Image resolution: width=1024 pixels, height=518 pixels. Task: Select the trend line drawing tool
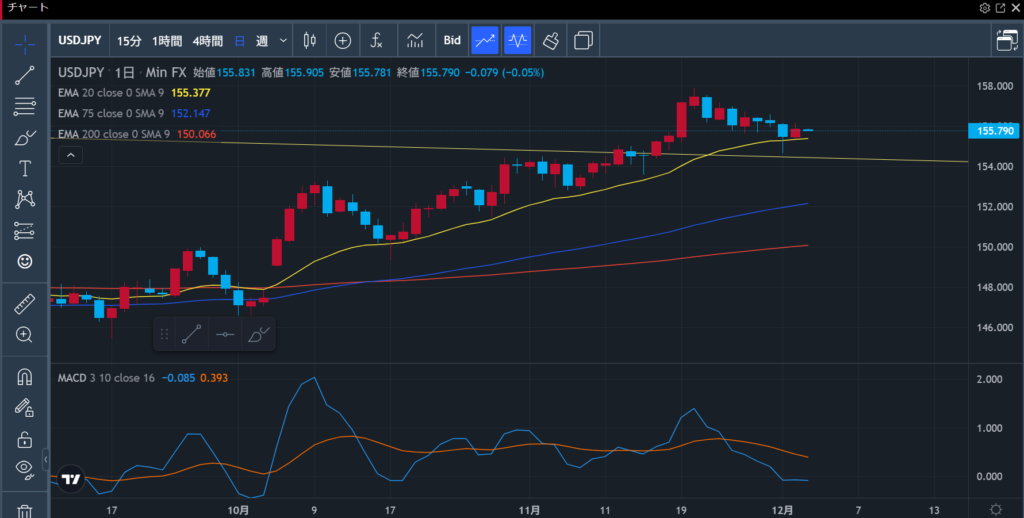(x=25, y=75)
